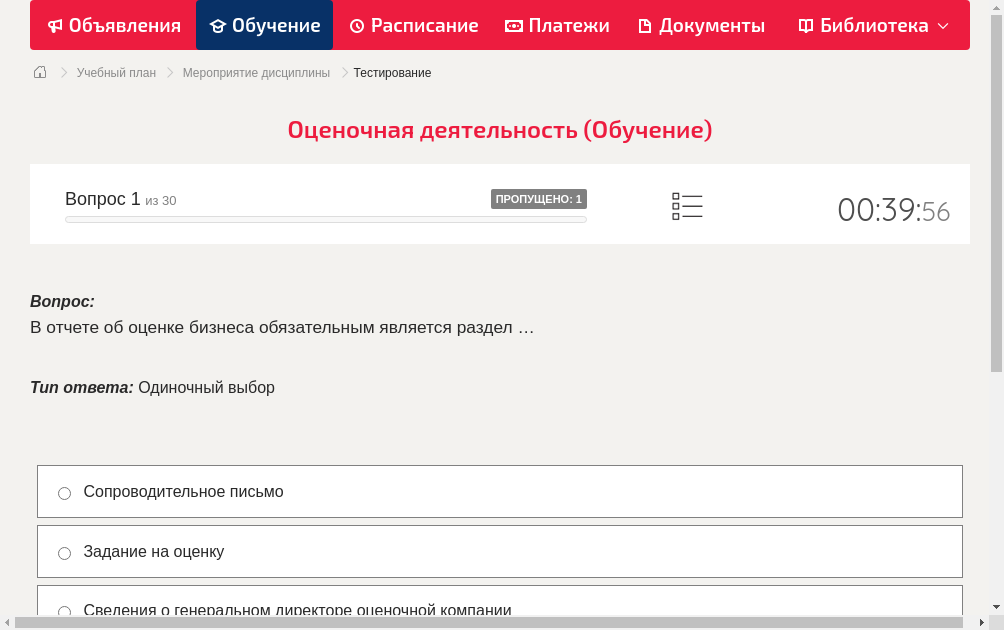The width and height of the screenshot is (1004, 630).
Task: Open the question overview list icon
Action: [x=687, y=206]
